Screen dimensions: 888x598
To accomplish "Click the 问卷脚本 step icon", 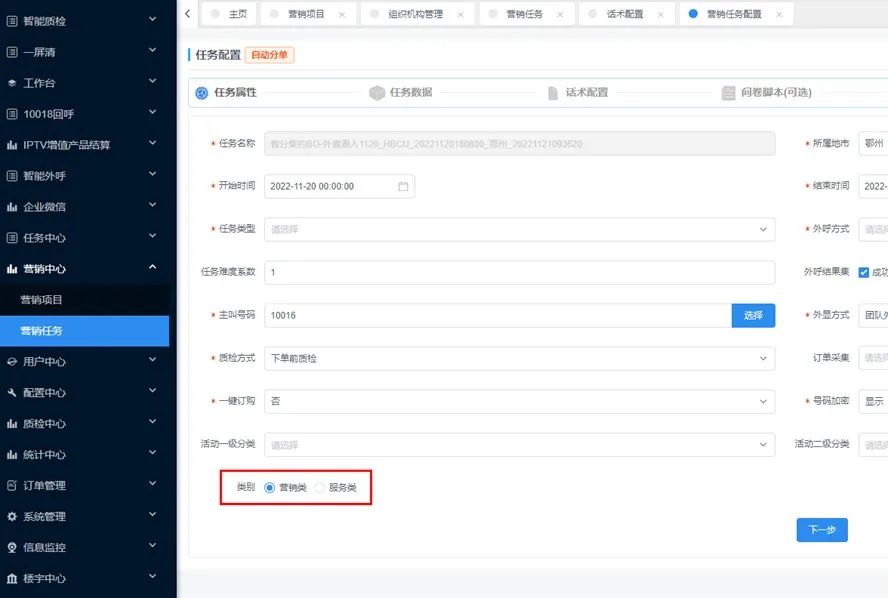I will [729, 93].
